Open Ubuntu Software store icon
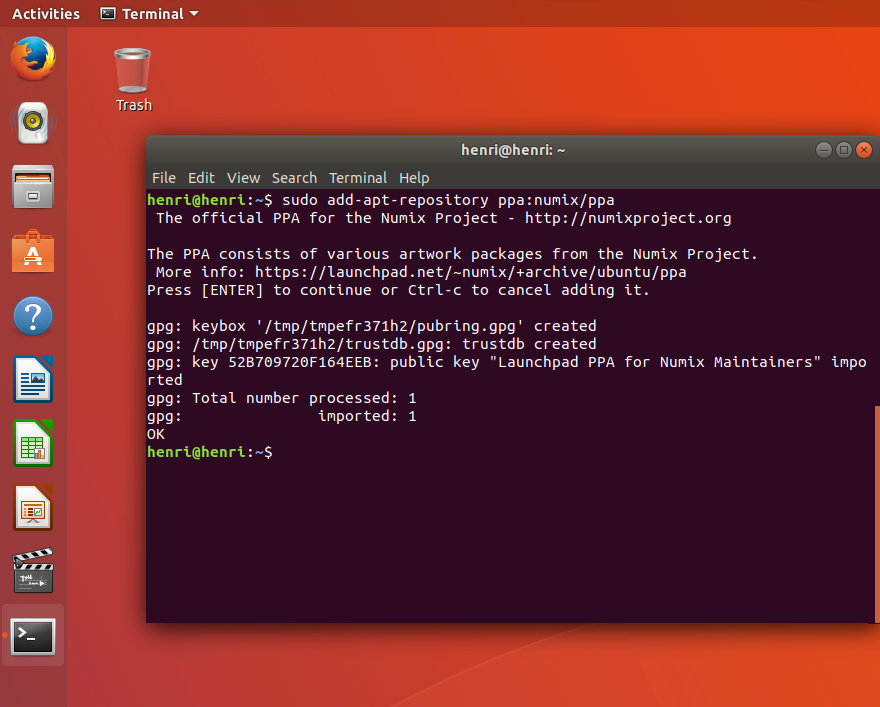Image resolution: width=880 pixels, height=707 pixels. pyautogui.click(x=33, y=251)
